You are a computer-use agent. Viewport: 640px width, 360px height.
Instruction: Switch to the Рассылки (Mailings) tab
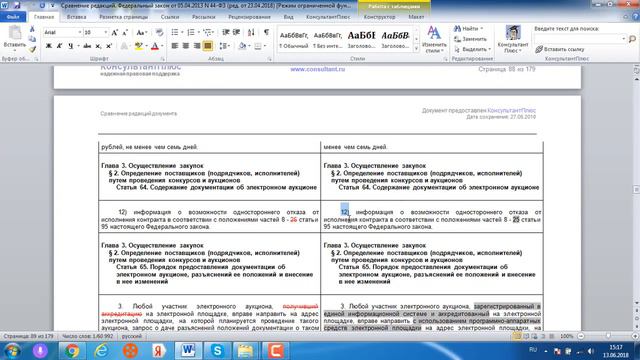204,17
